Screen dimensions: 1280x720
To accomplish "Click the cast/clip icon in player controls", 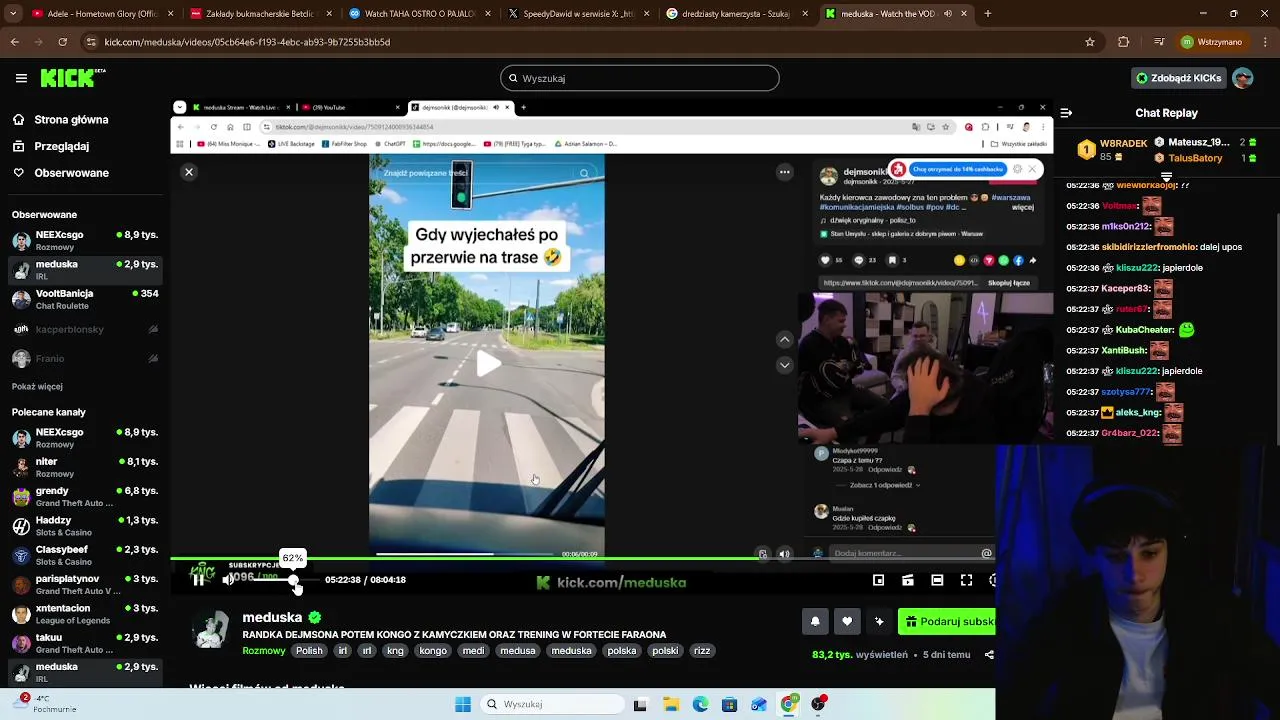I will click(x=908, y=580).
